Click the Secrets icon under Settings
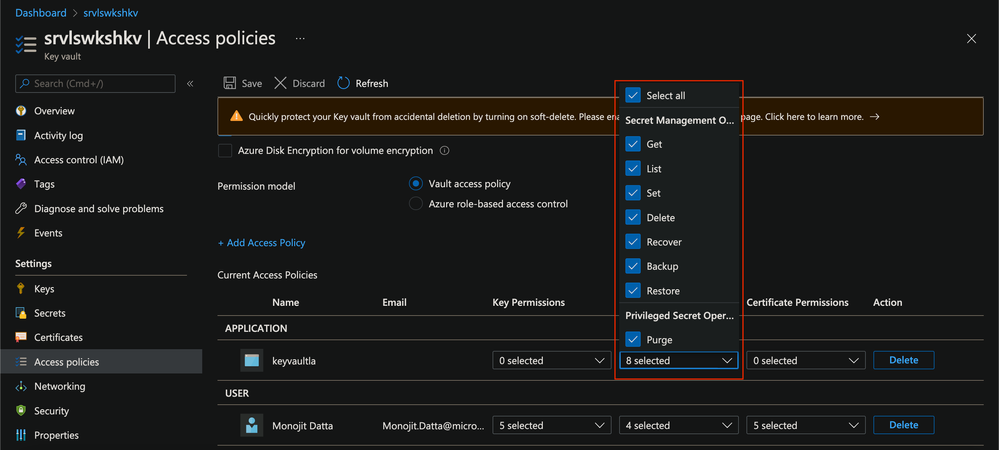The image size is (999, 450). (x=21, y=313)
